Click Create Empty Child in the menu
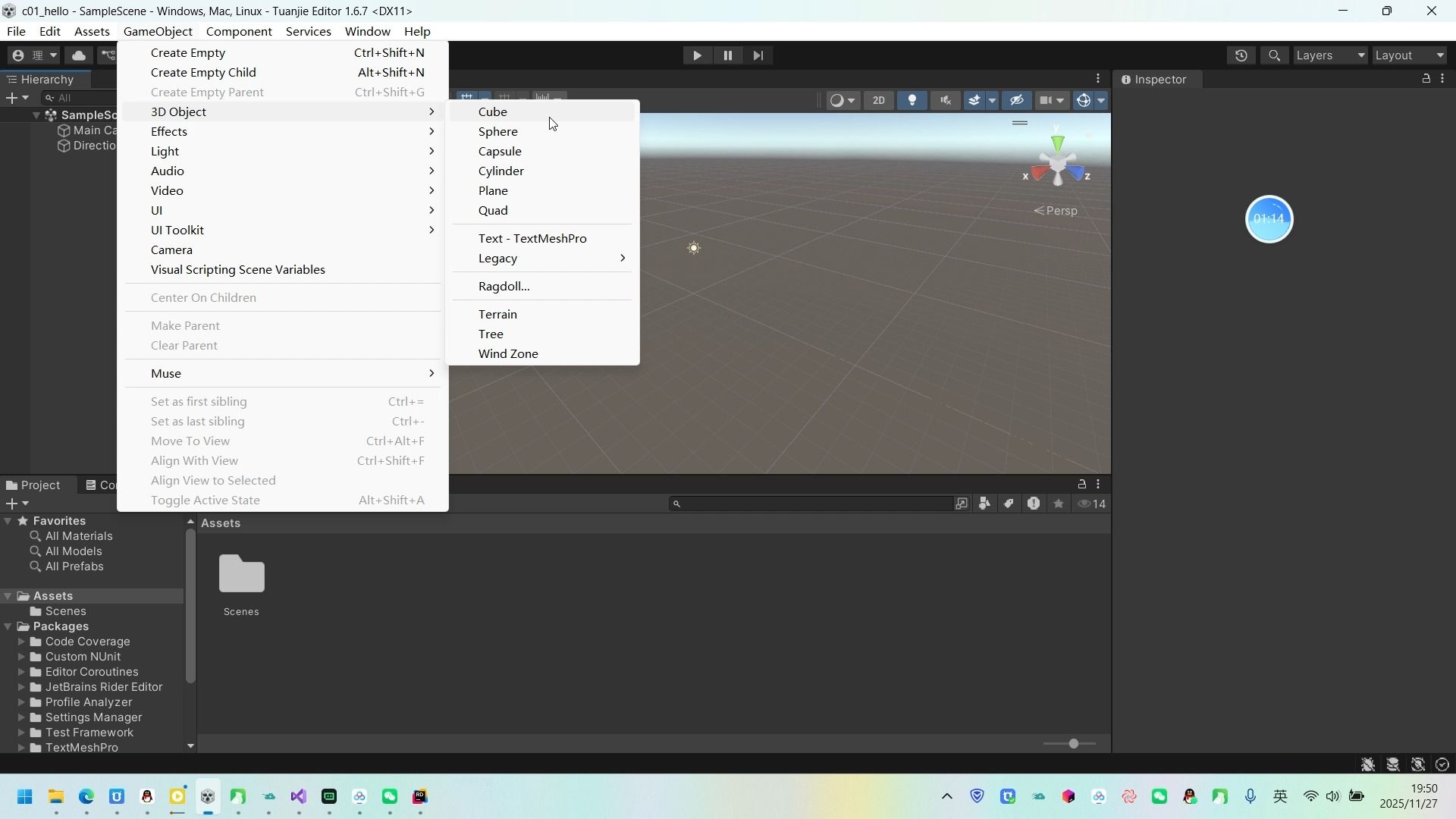The width and height of the screenshot is (1456, 819). click(x=205, y=72)
